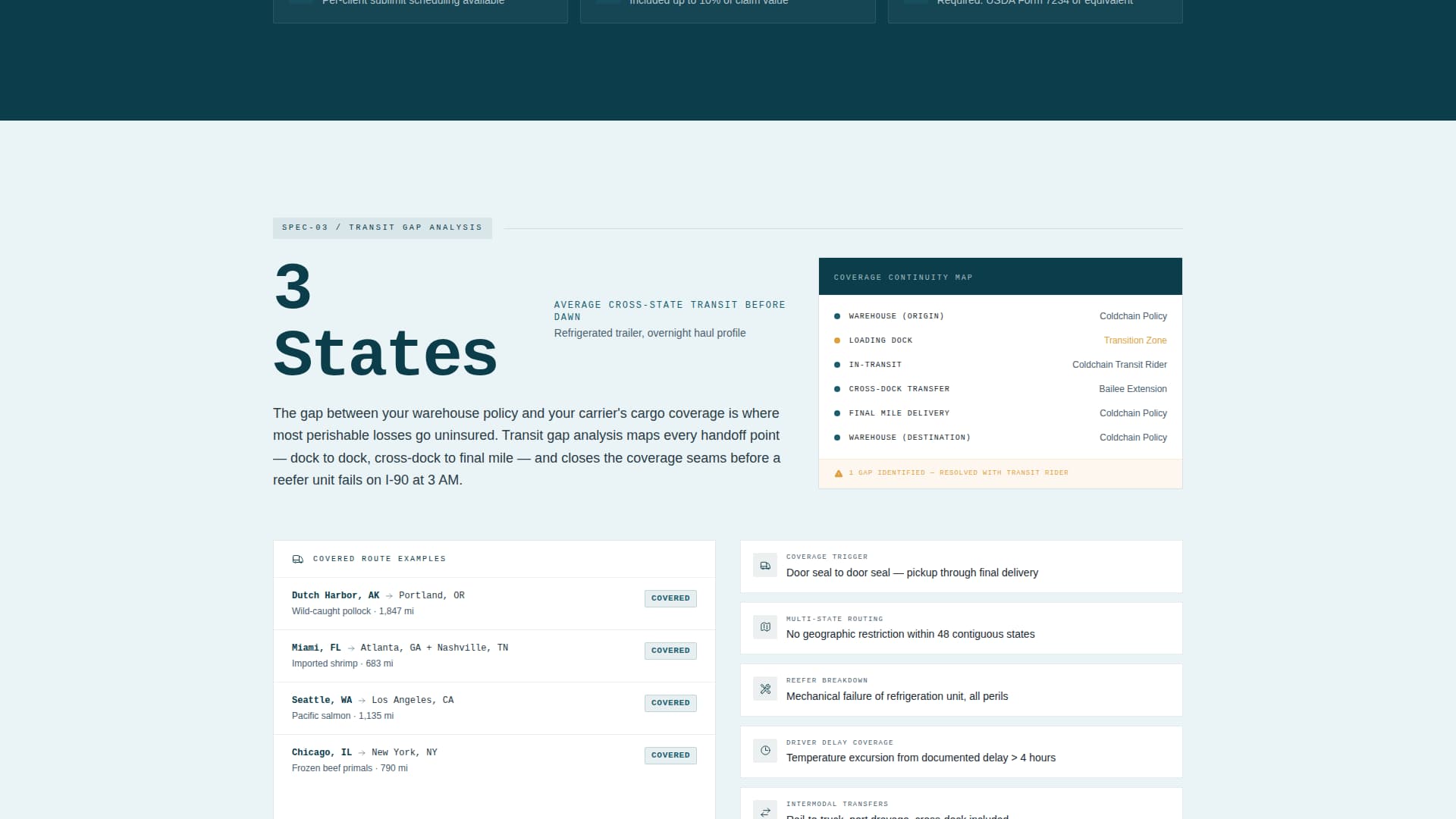Click COVERED badge for Seattle route

tap(670, 703)
